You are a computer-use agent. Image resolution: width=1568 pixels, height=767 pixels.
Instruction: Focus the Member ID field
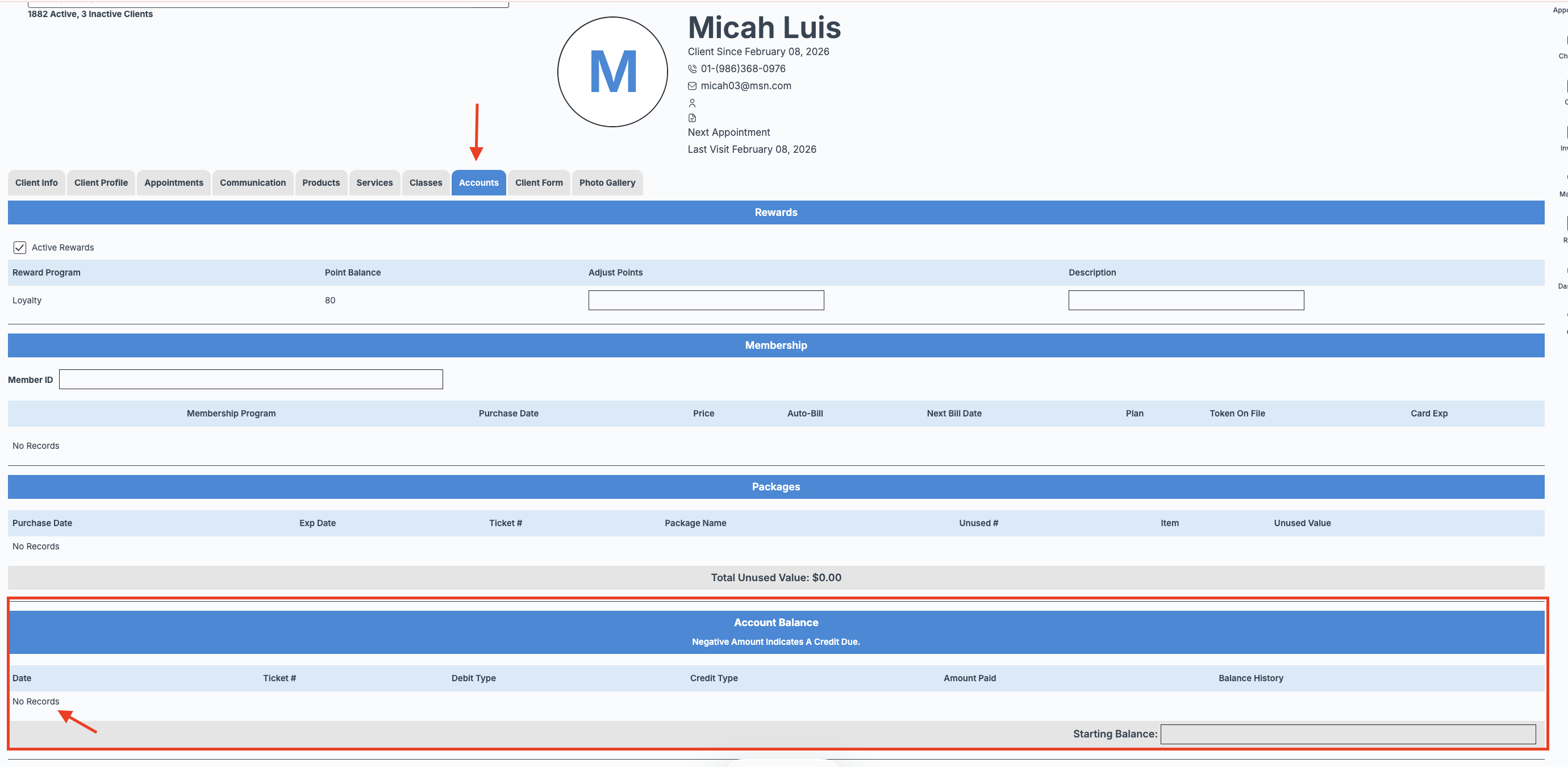[251, 380]
